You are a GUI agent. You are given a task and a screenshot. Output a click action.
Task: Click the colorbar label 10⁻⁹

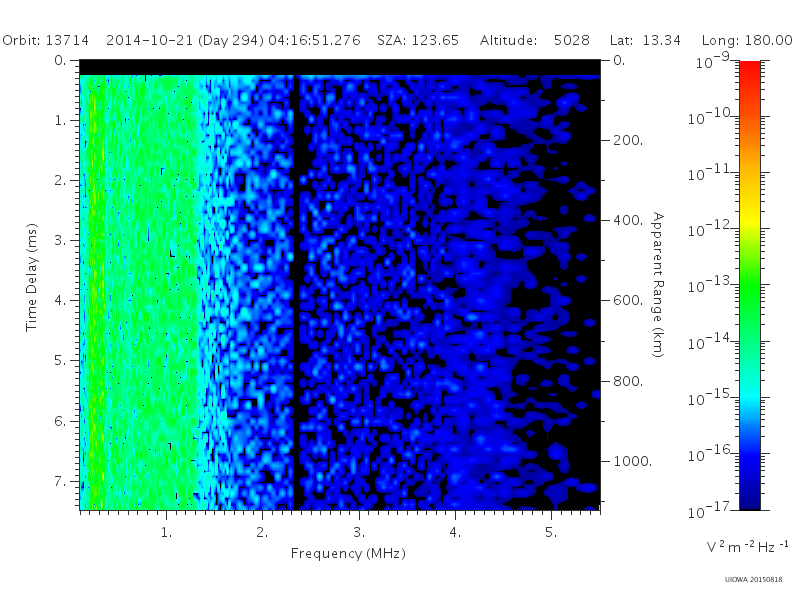(x=713, y=60)
